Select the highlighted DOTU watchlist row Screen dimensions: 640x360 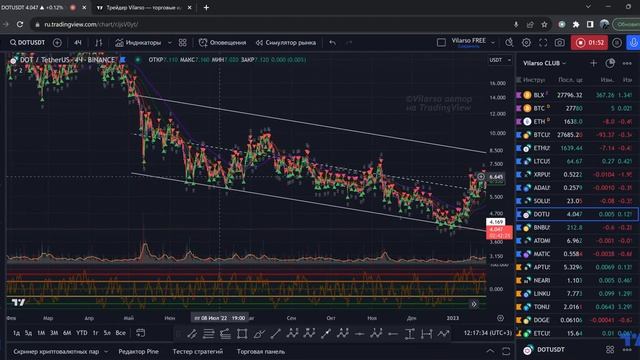tap(578, 214)
